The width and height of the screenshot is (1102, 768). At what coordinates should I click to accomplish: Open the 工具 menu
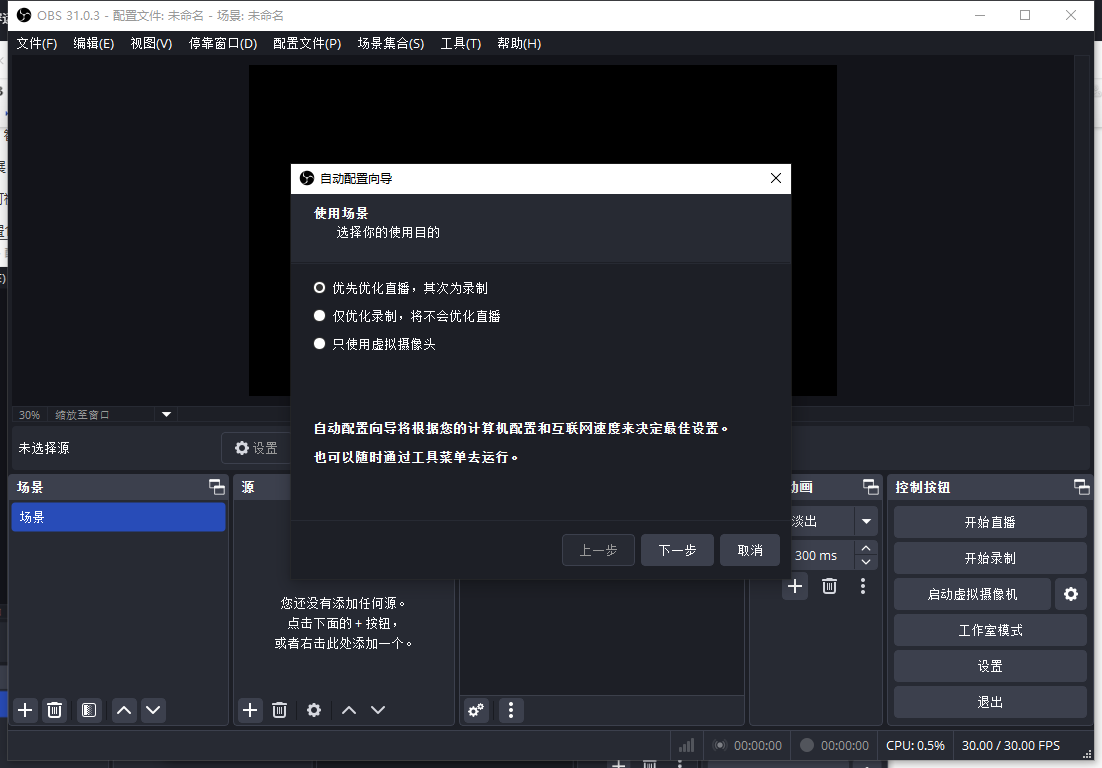coord(460,43)
